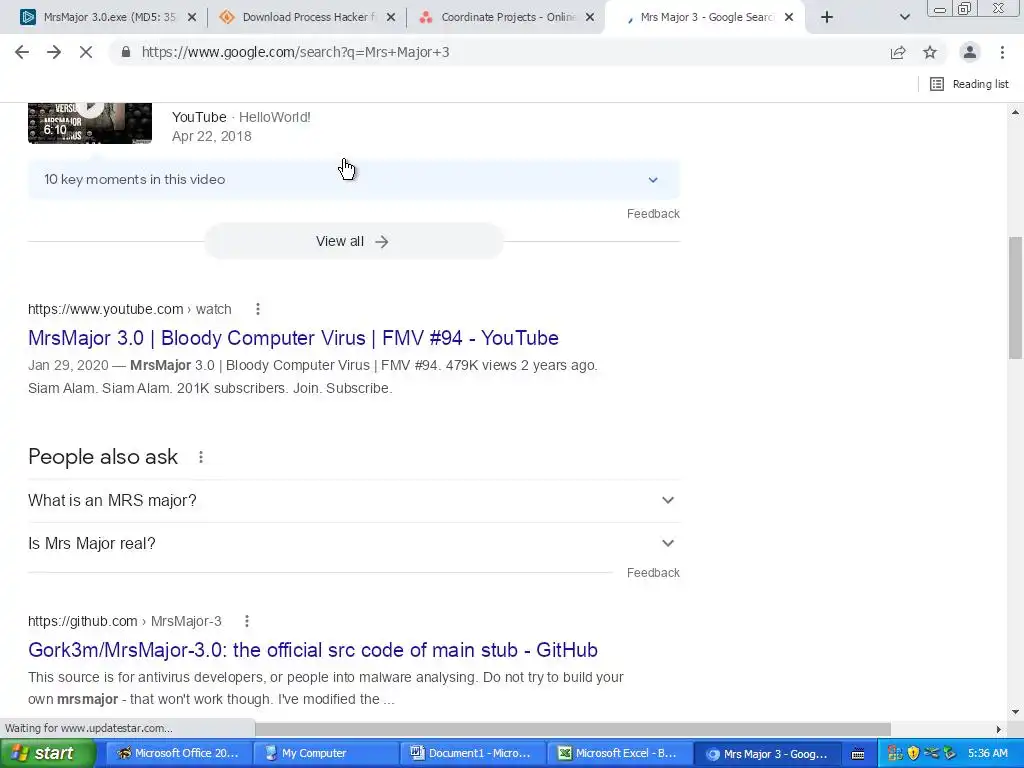The height and width of the screenshot is (768, 1024).
Task: Click horizontal scrollbar right arrow
Action: click(x=999, y=728)
